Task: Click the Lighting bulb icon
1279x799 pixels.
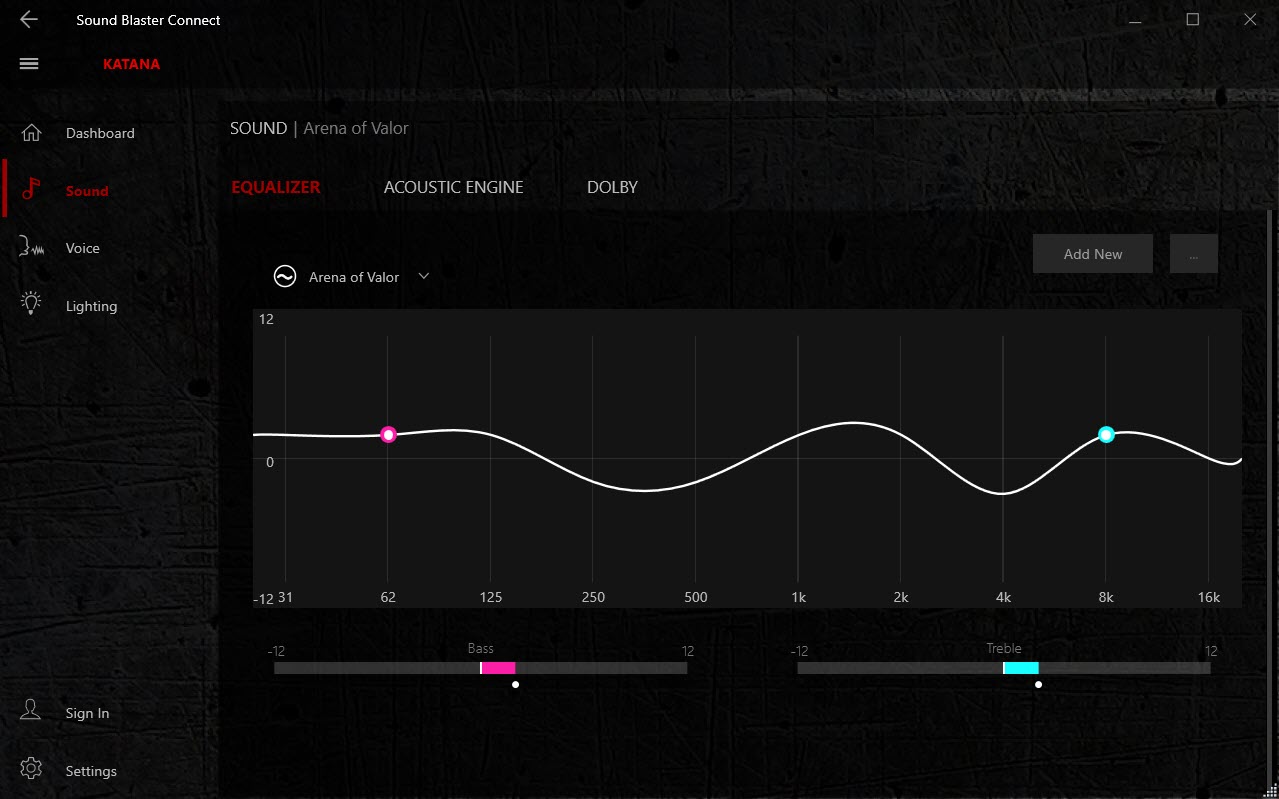Action: 32,305
